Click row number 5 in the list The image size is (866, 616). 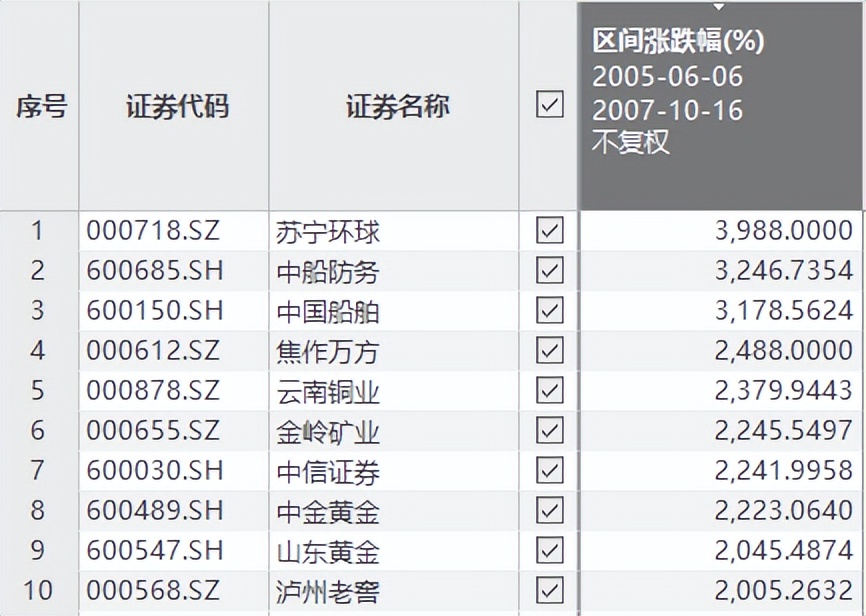(x=36, y=391)
